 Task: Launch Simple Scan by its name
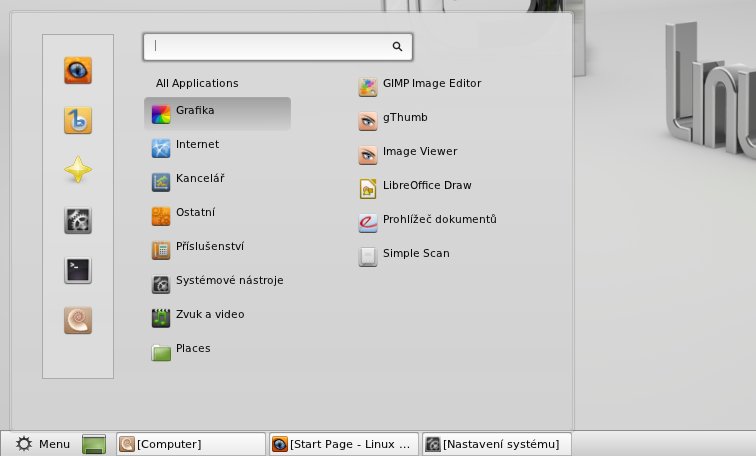pyautogui.click(x=416, y=253)
